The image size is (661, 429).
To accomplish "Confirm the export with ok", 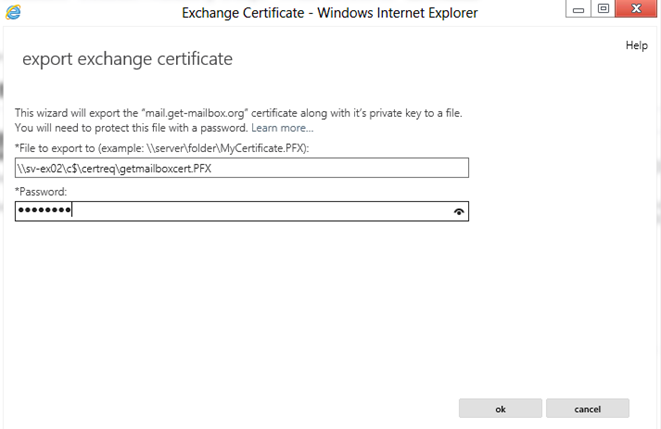I will [x=500, y=408].
